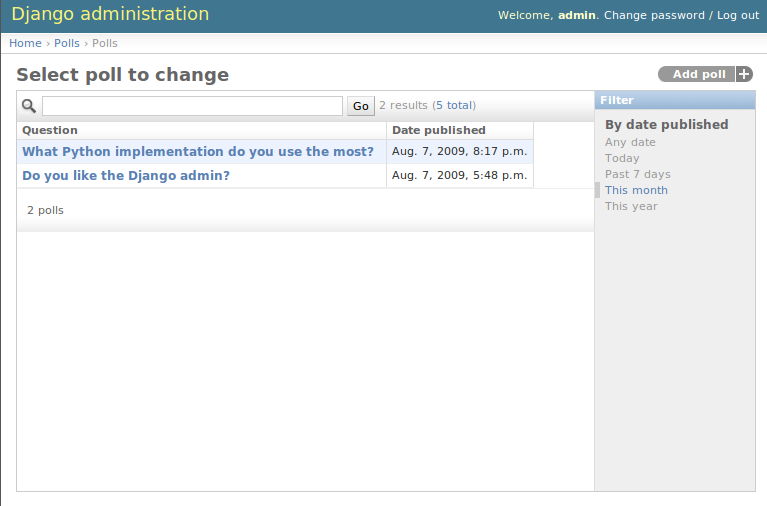Filter polls by 'This year'
This screenshot has height=506, width=767.
click(x=631, y=206)
